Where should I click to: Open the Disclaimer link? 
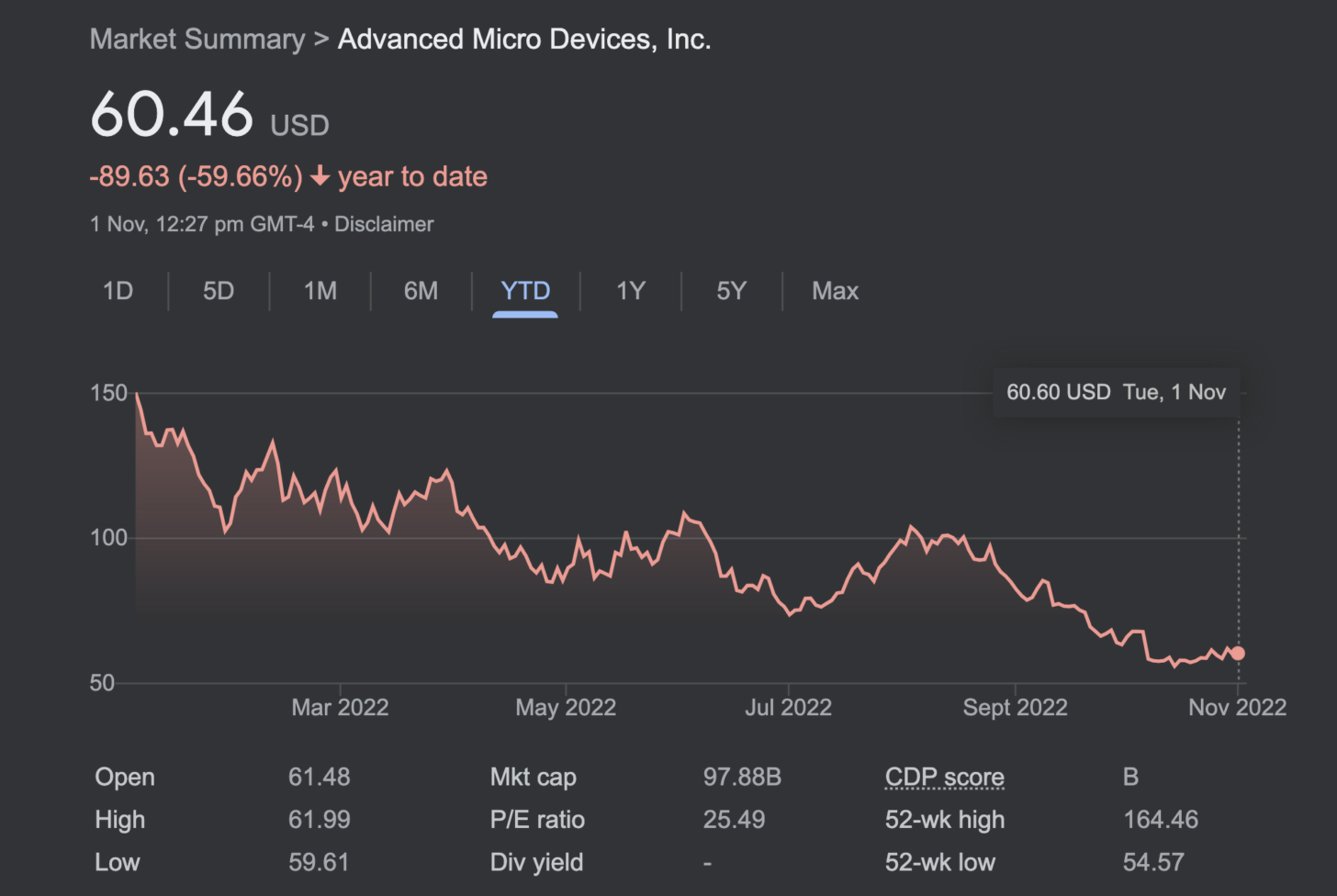click(384, 224)
